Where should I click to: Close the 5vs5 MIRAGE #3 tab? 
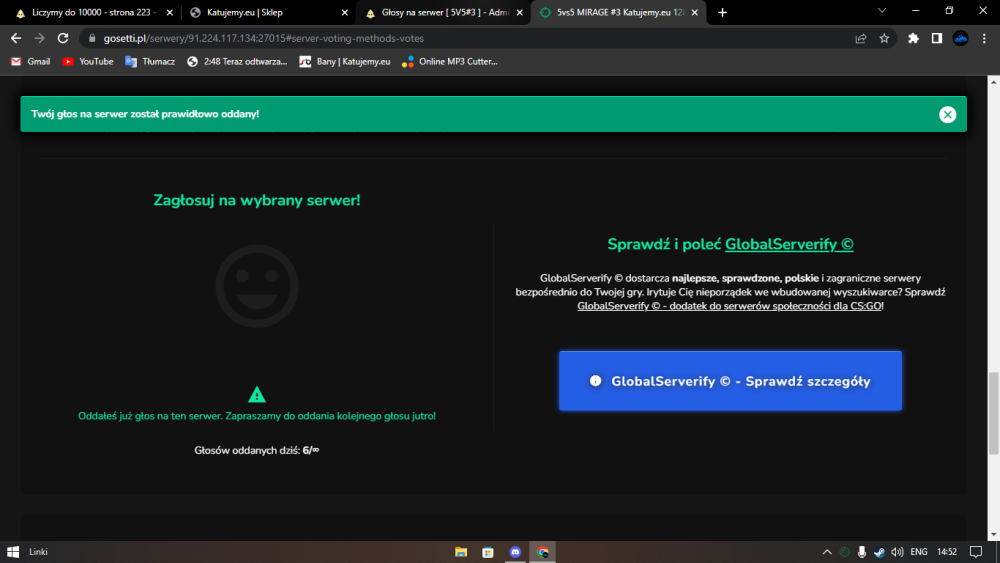tap(695, 13)
